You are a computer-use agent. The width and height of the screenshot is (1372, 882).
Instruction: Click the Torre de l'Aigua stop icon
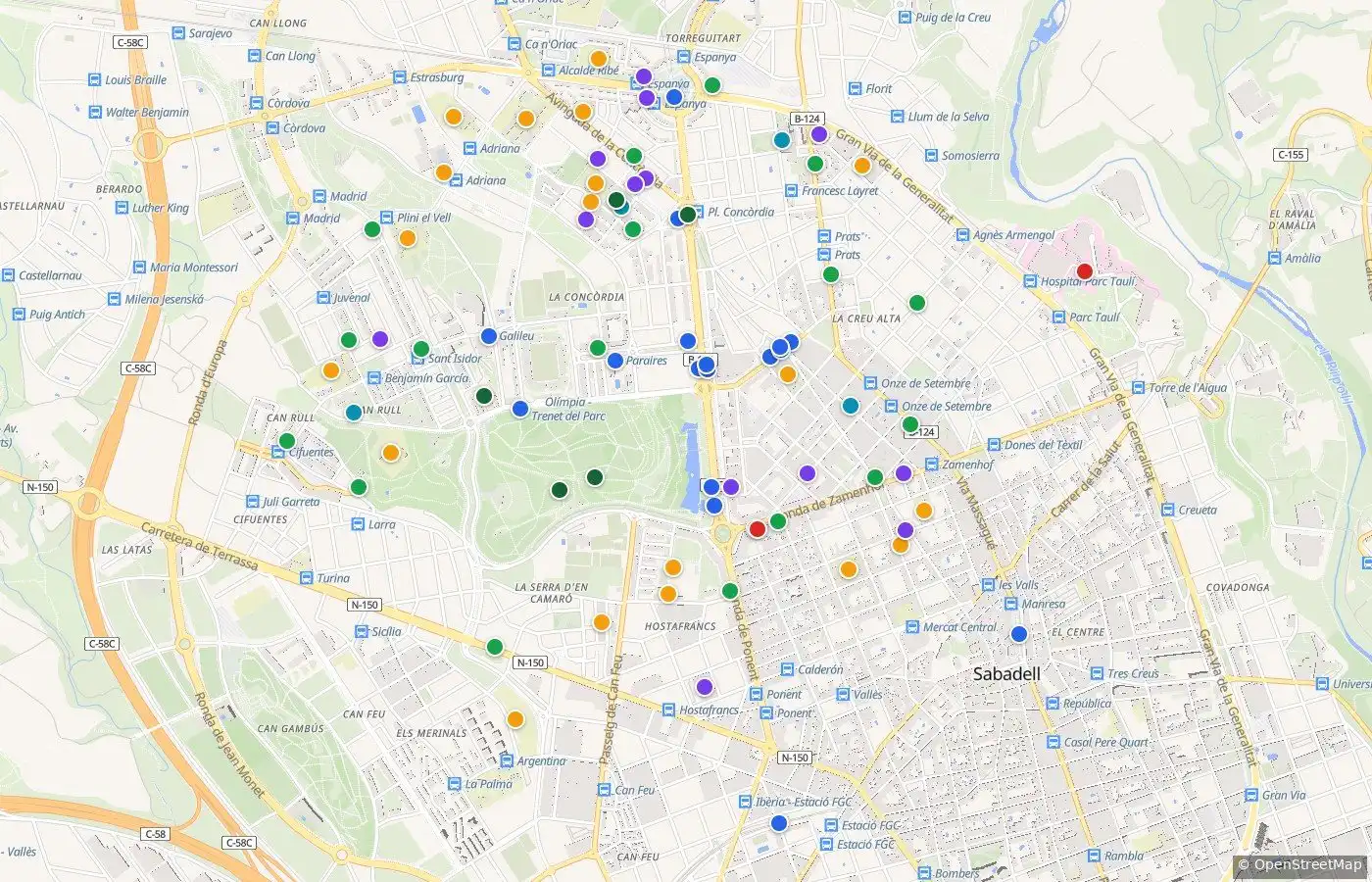(1139, 388)
